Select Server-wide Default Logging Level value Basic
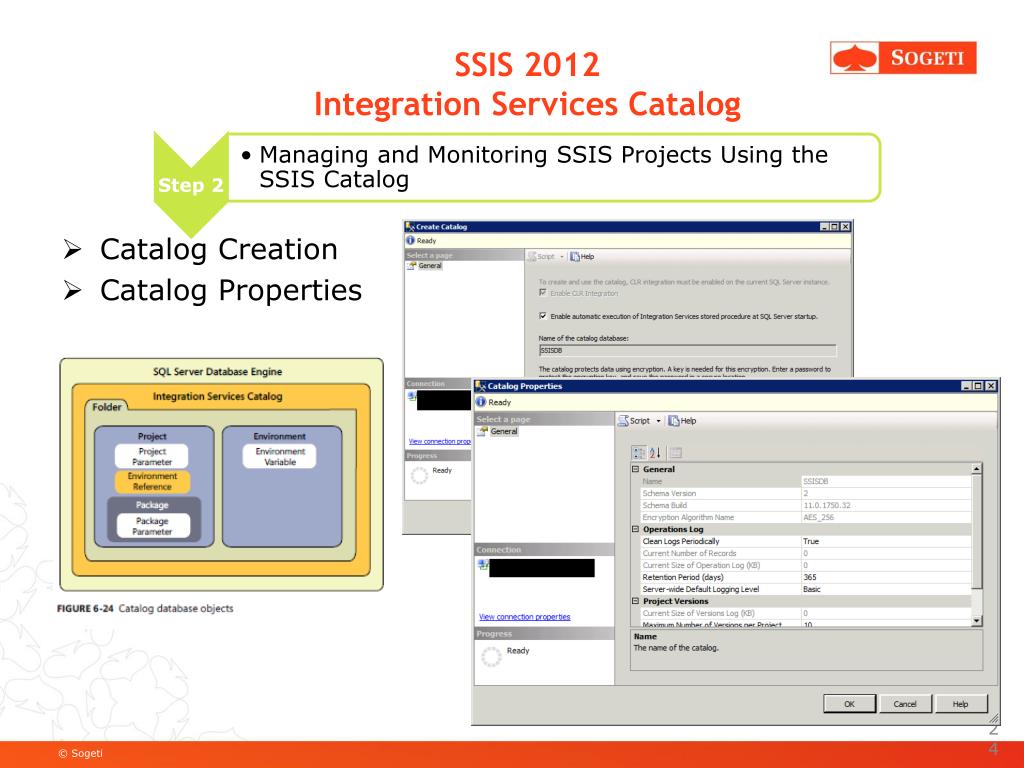The image size is (1024, 768). 886,589
